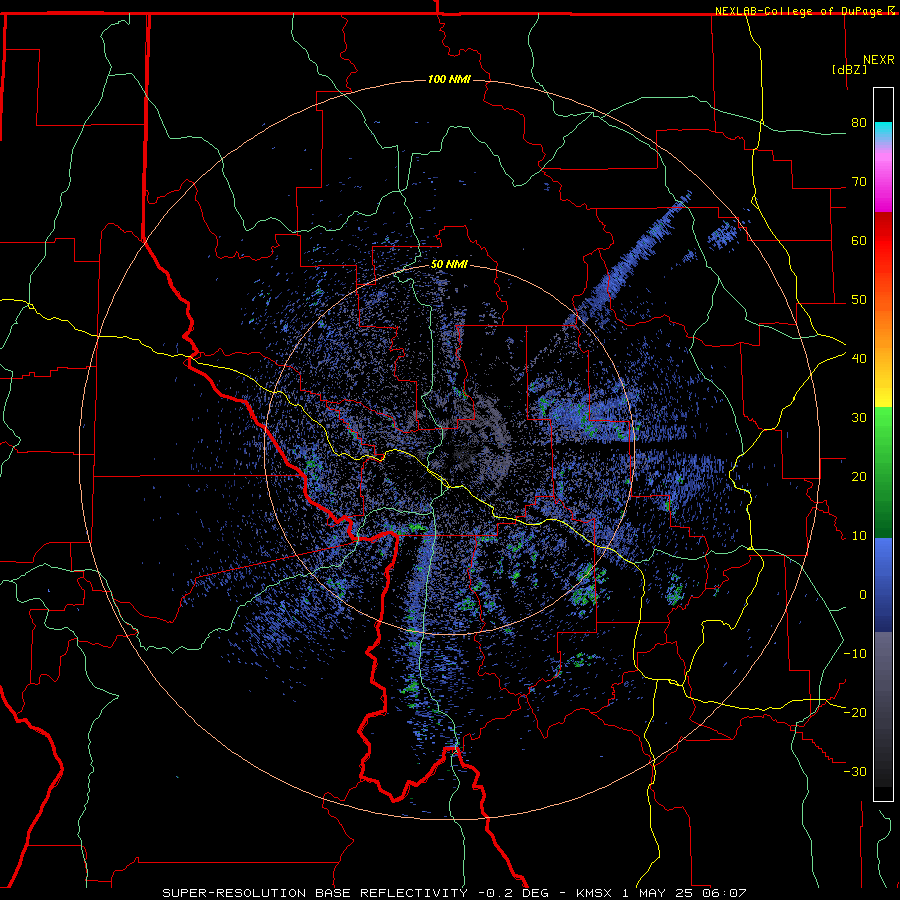Click the 70 dBZ scale value

coord(859,182)
